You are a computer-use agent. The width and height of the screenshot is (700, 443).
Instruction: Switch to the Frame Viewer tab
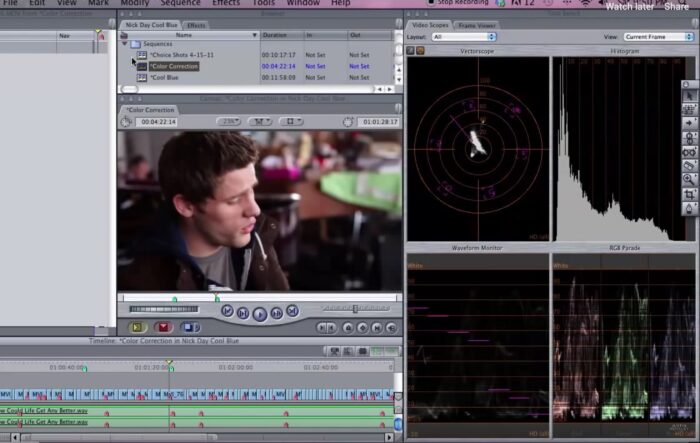click(477, 25)
